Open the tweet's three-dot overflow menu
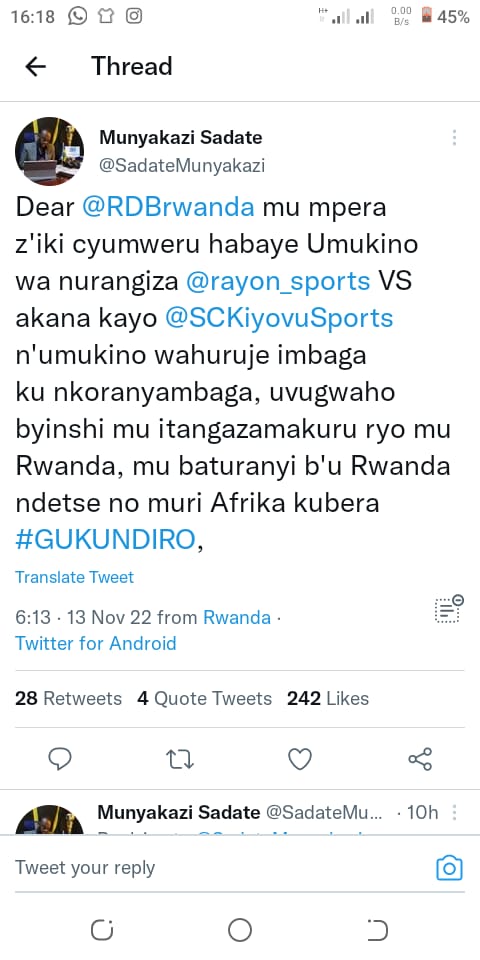The height and width of the screenshot is (960, 480). (x=454, y=138)
